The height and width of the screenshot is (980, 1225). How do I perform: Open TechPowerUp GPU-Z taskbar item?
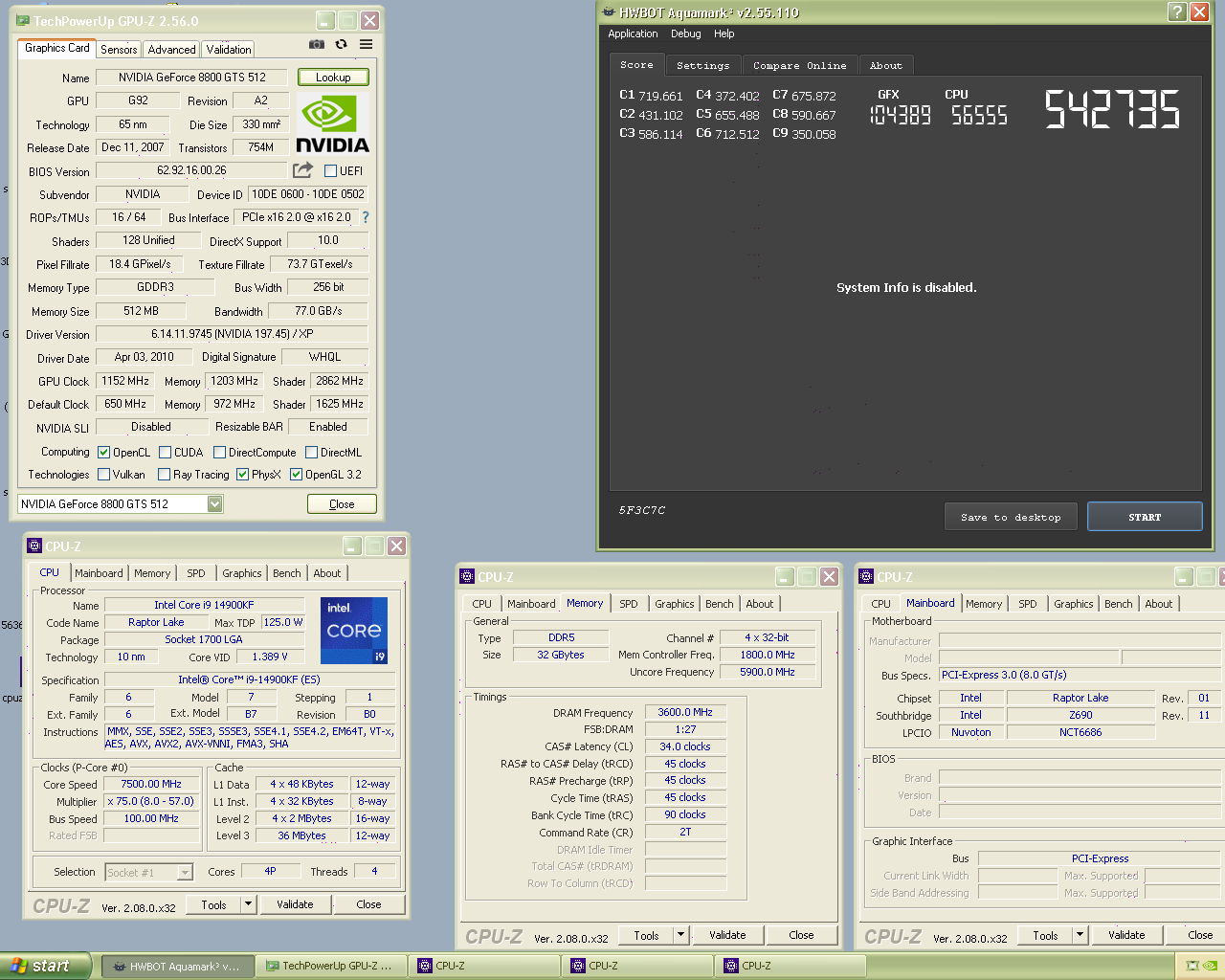pyautogui.click(x=330, y=967)
